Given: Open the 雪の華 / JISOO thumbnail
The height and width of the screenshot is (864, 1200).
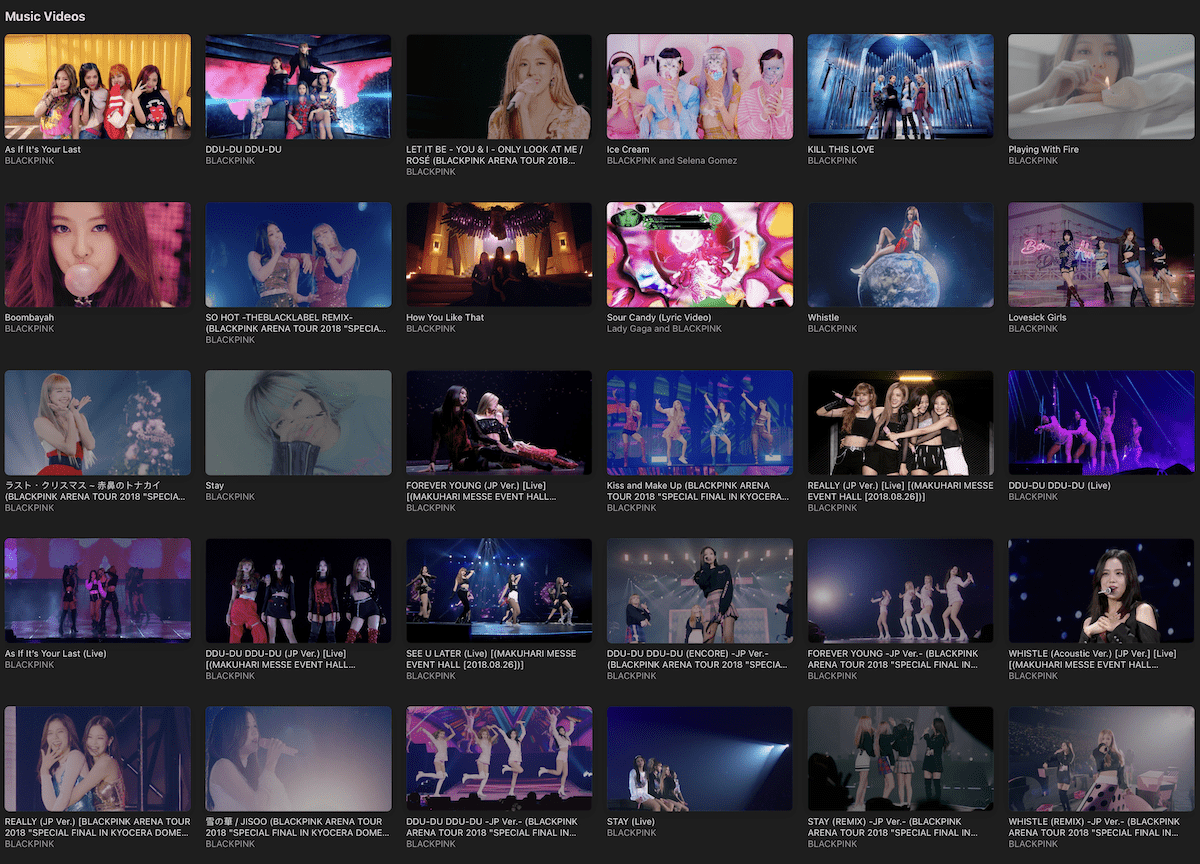Looking at the screenshot, I should pyautogui.click(x=298, y=759).
